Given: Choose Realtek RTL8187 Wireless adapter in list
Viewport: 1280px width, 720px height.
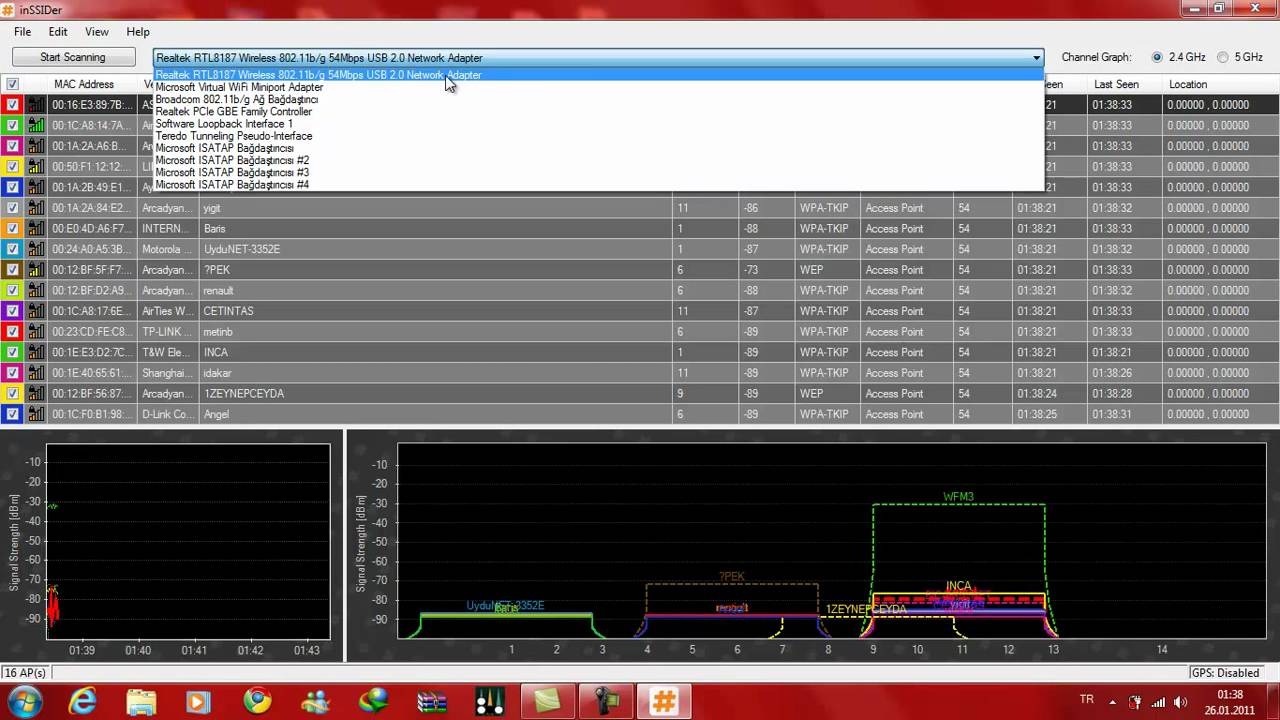Looking at the screenshot, I should [598, 75].
